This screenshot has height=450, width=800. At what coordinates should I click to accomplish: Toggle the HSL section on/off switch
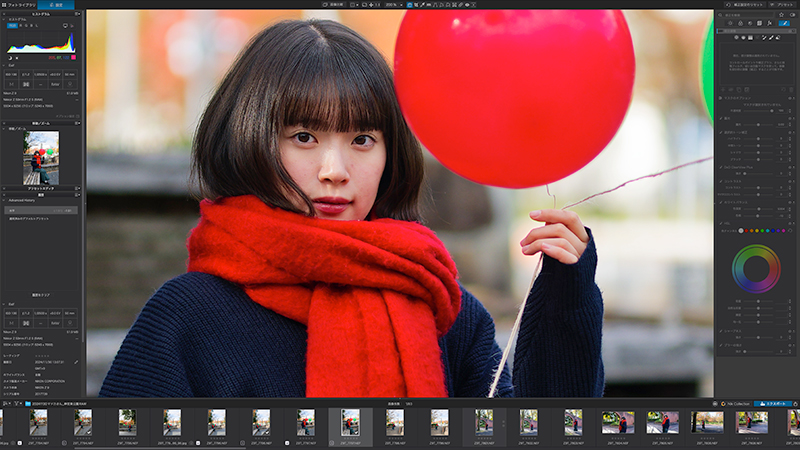point(790,223)
